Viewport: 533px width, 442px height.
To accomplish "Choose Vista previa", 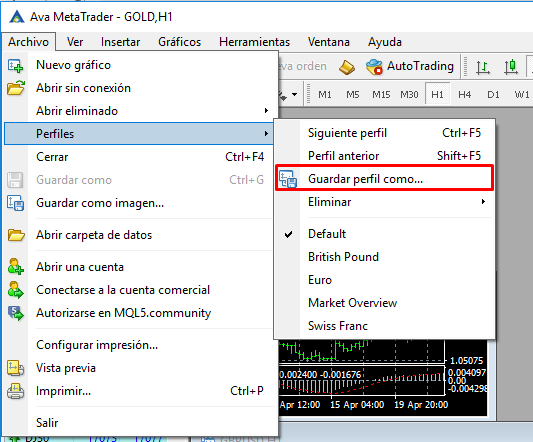I will (140, 368).
